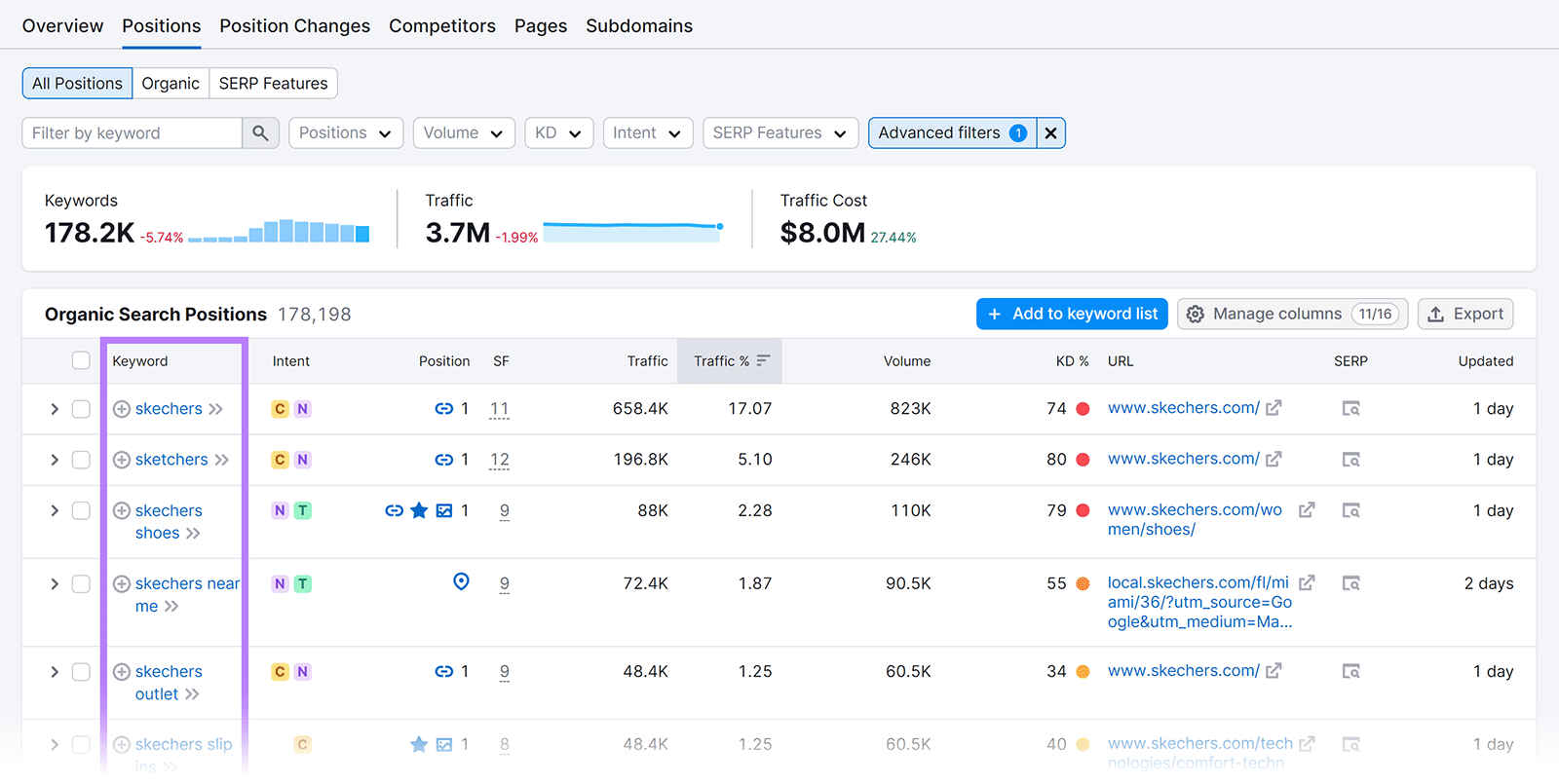Click SERP snapshot icon for skechers near me
1559x784 pixels.
point(1350,583)
